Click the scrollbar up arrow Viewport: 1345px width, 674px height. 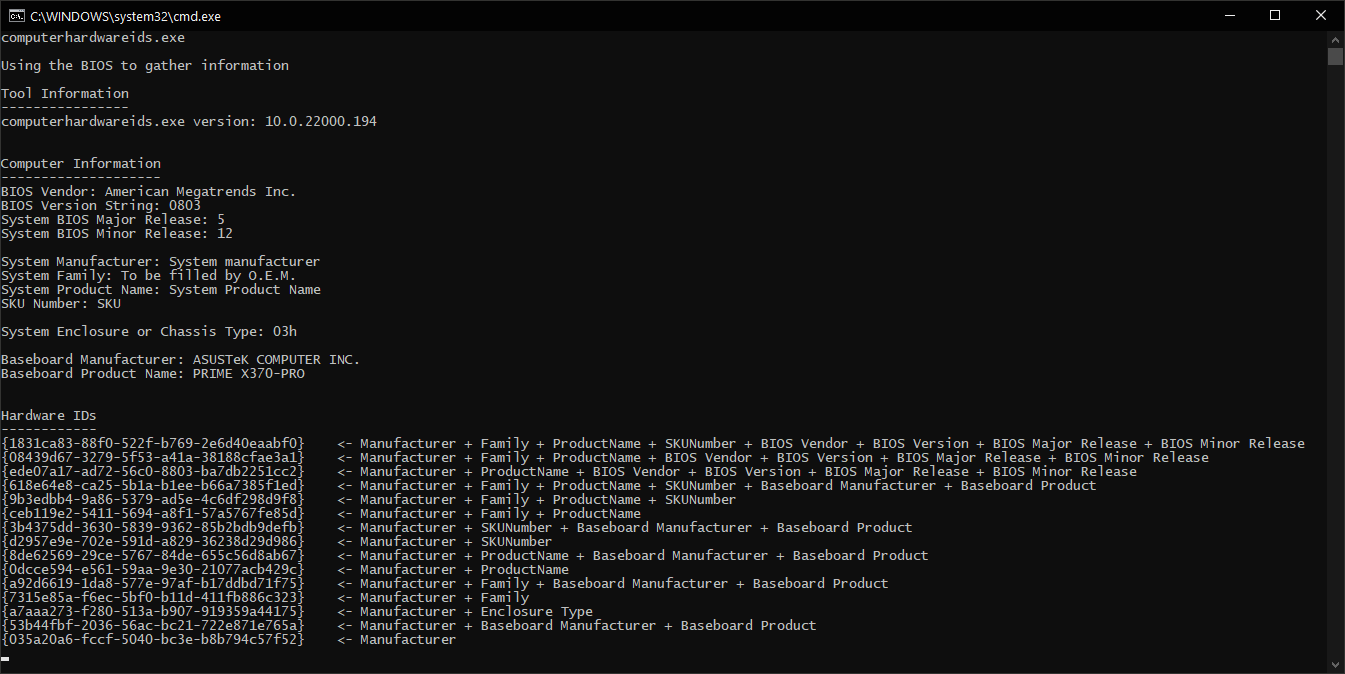(1335, 39)
